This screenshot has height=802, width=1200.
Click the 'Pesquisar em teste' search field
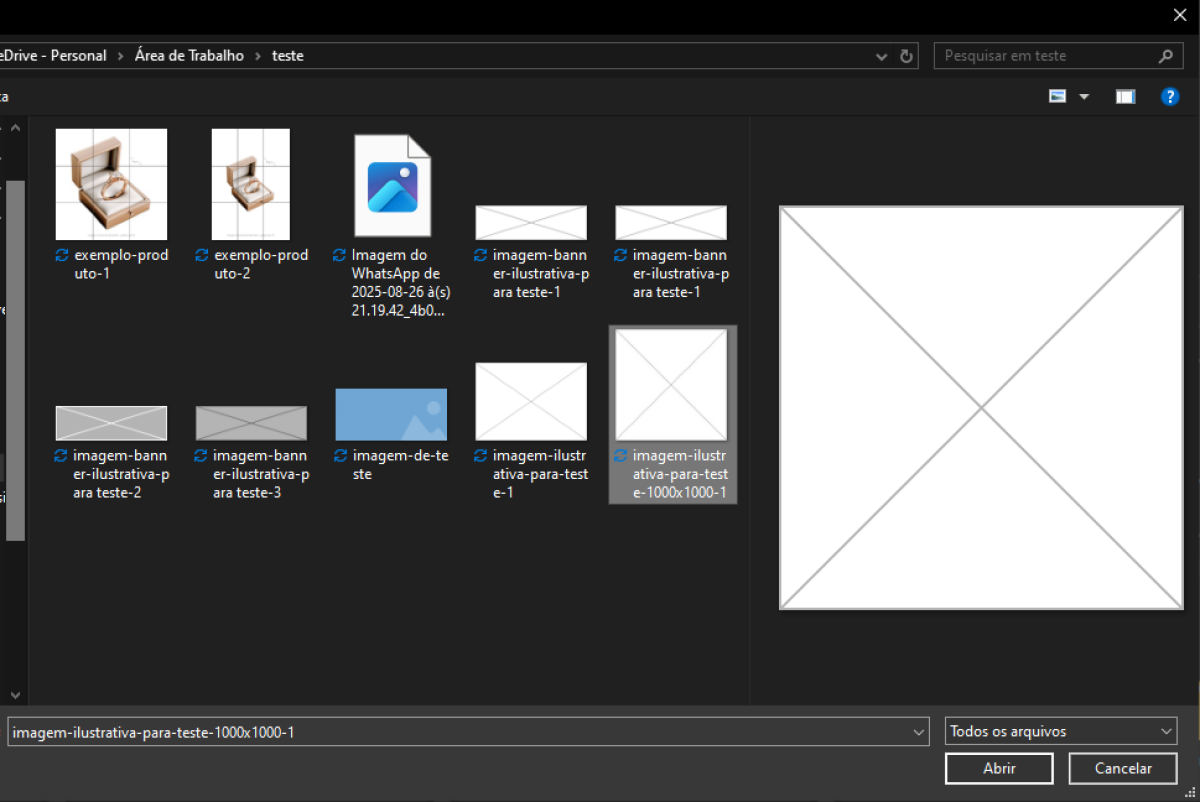1045,56
